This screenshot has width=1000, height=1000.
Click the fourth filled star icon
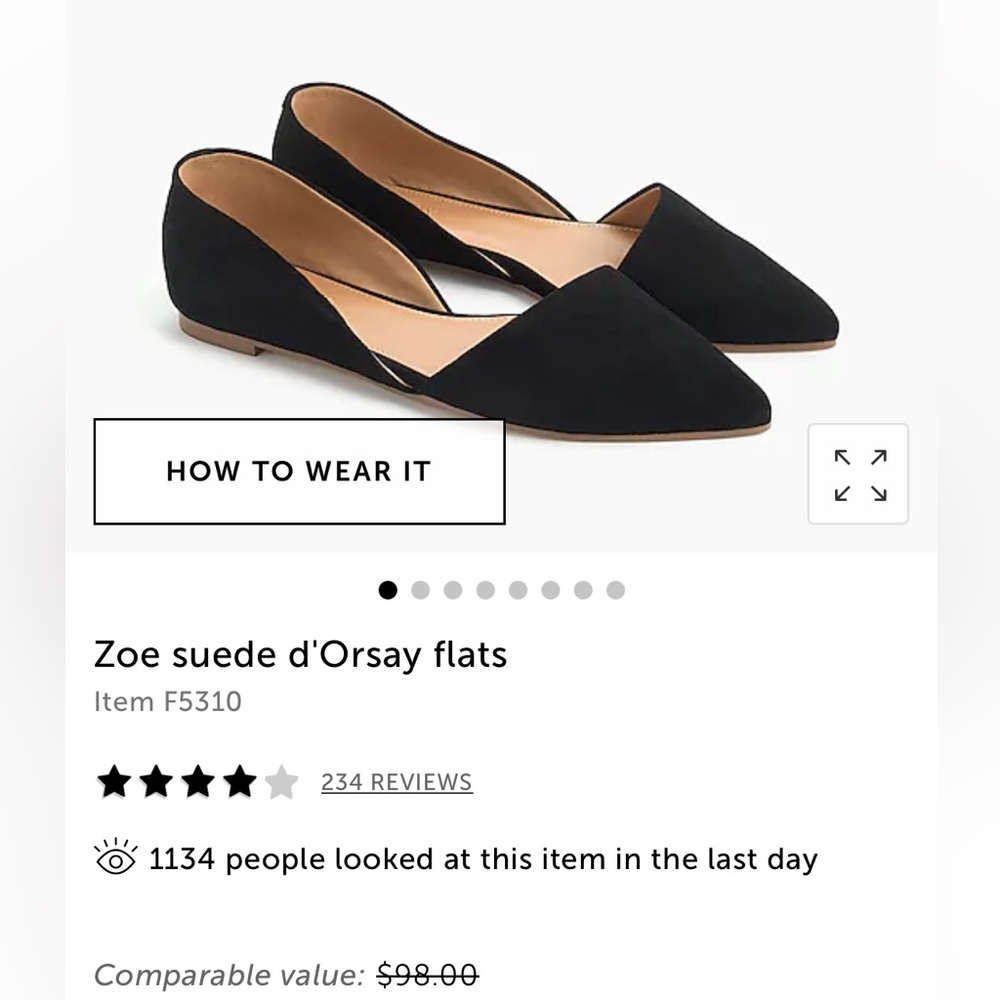[242, 783]
